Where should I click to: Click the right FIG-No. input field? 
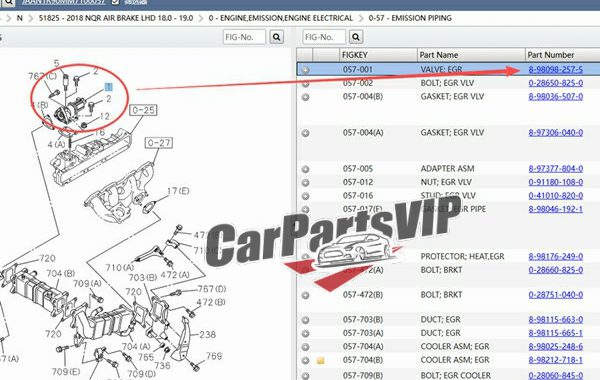324,37
